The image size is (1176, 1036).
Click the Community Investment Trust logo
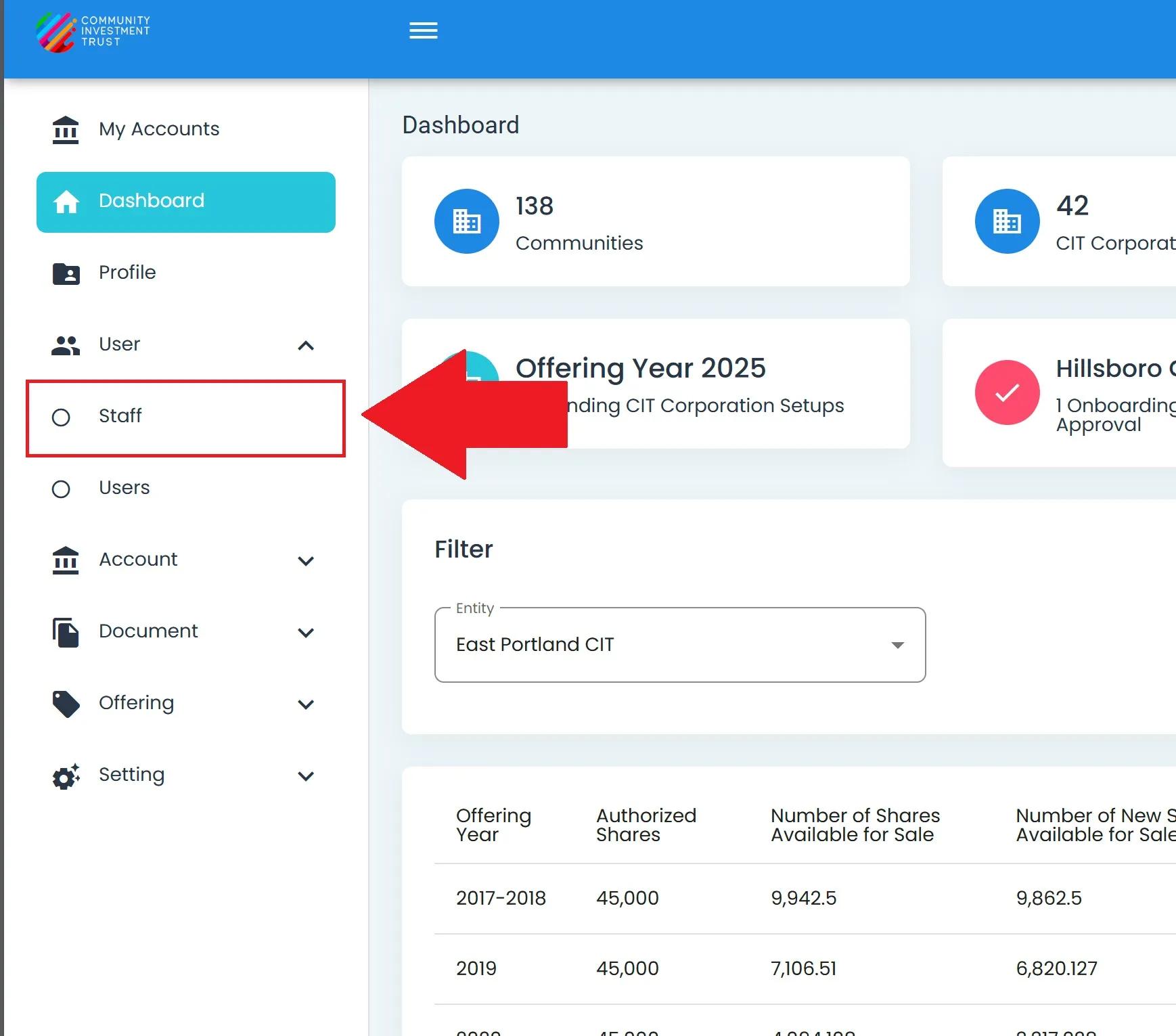[93, 32]
